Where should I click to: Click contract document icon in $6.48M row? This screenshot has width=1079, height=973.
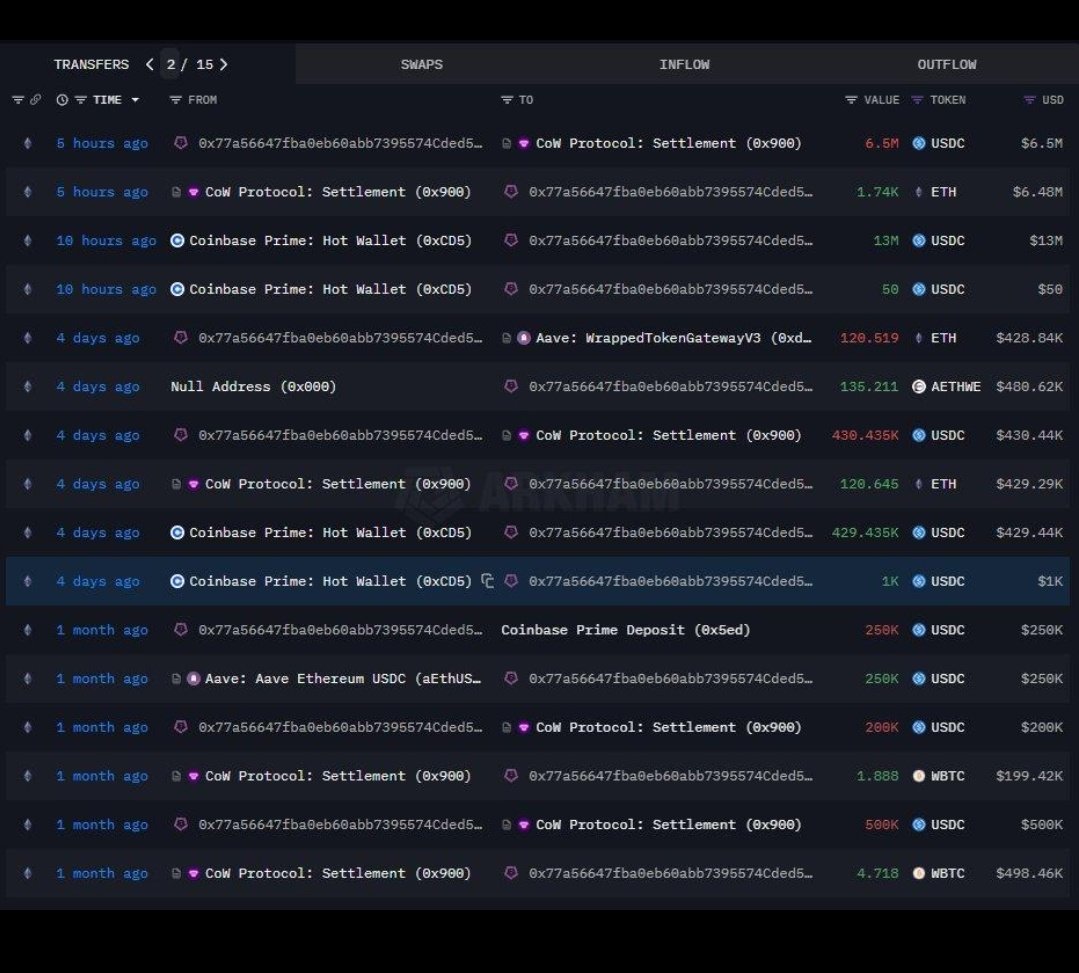[176, 192]
